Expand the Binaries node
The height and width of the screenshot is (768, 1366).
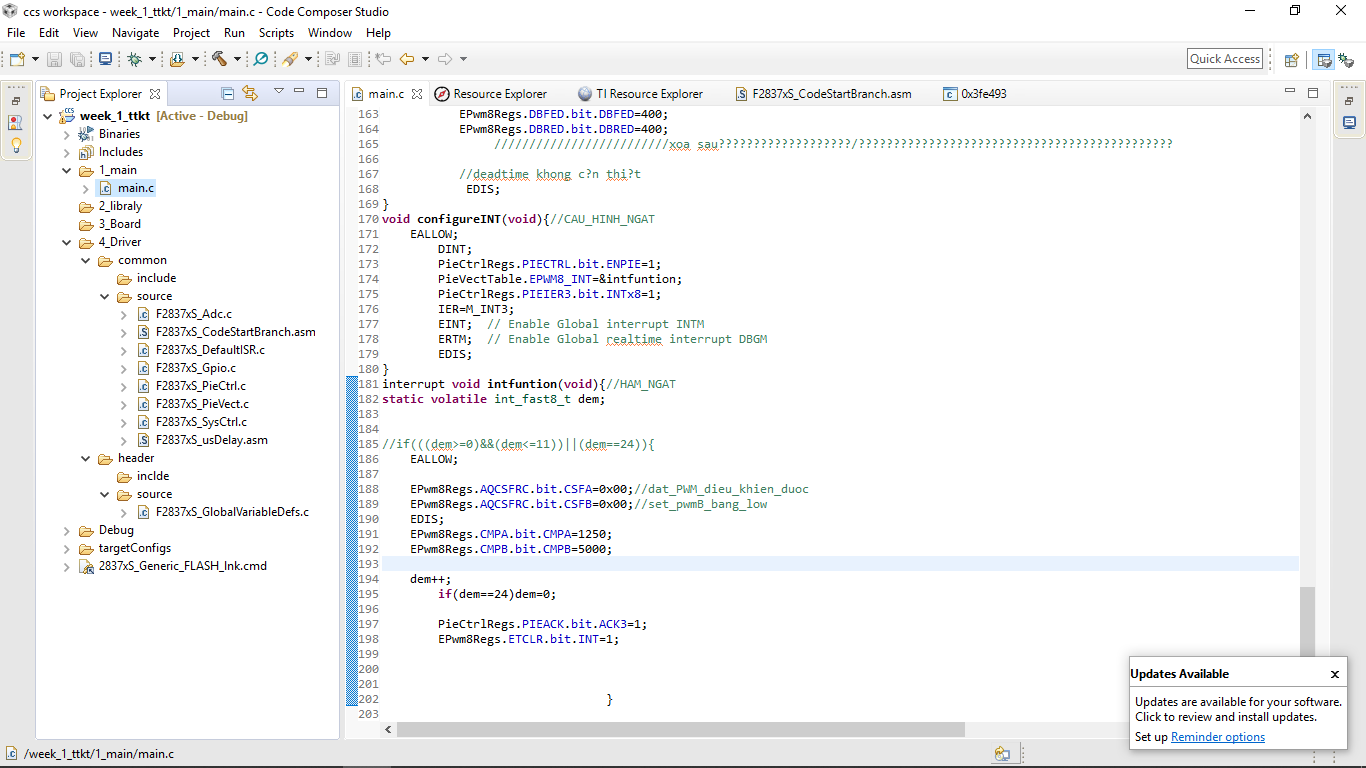[x=67, y=134]
